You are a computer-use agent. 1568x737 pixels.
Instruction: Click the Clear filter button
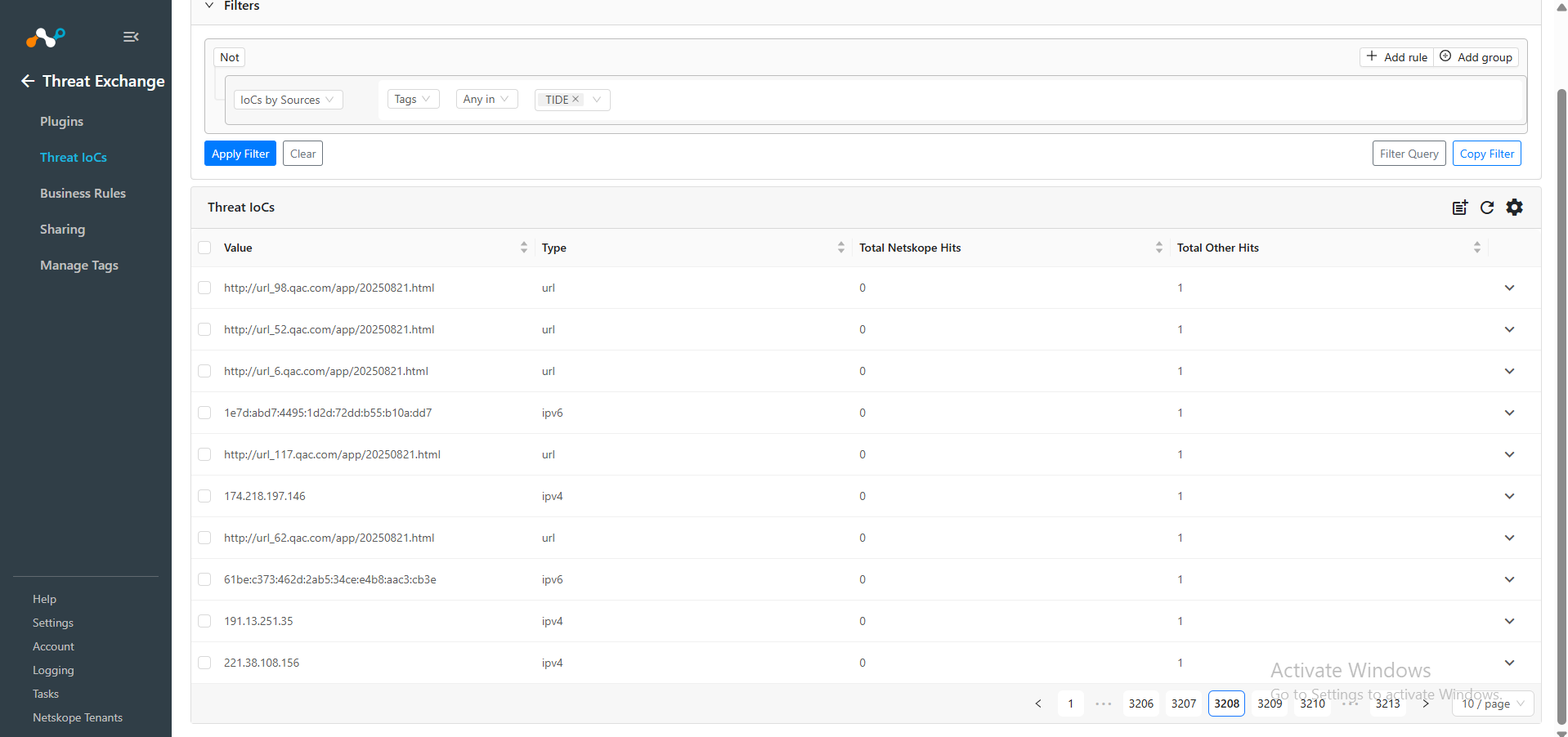(302, 154)
